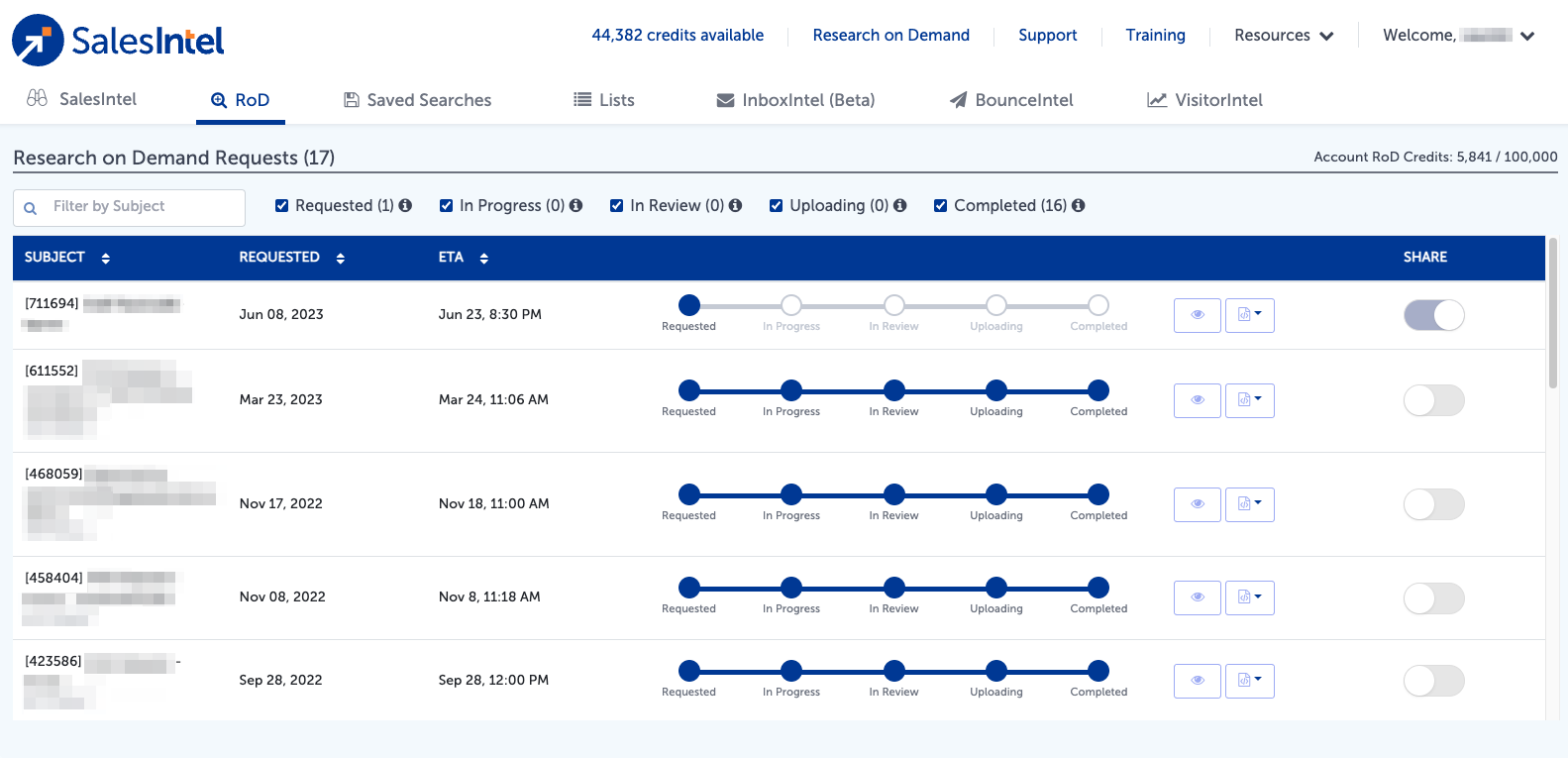1568x758 pixels.
Task: Click the Nov 17, 2022 requested date
Action: 281,503
